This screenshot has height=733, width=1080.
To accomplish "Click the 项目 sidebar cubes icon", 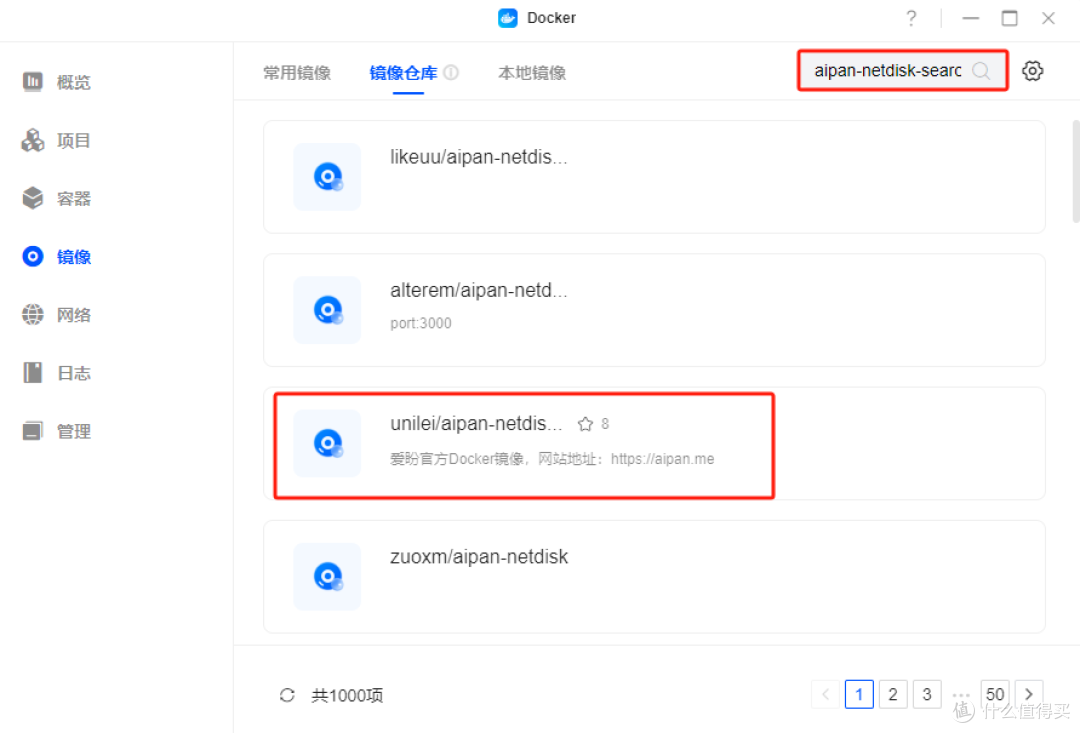I will 32,140.
